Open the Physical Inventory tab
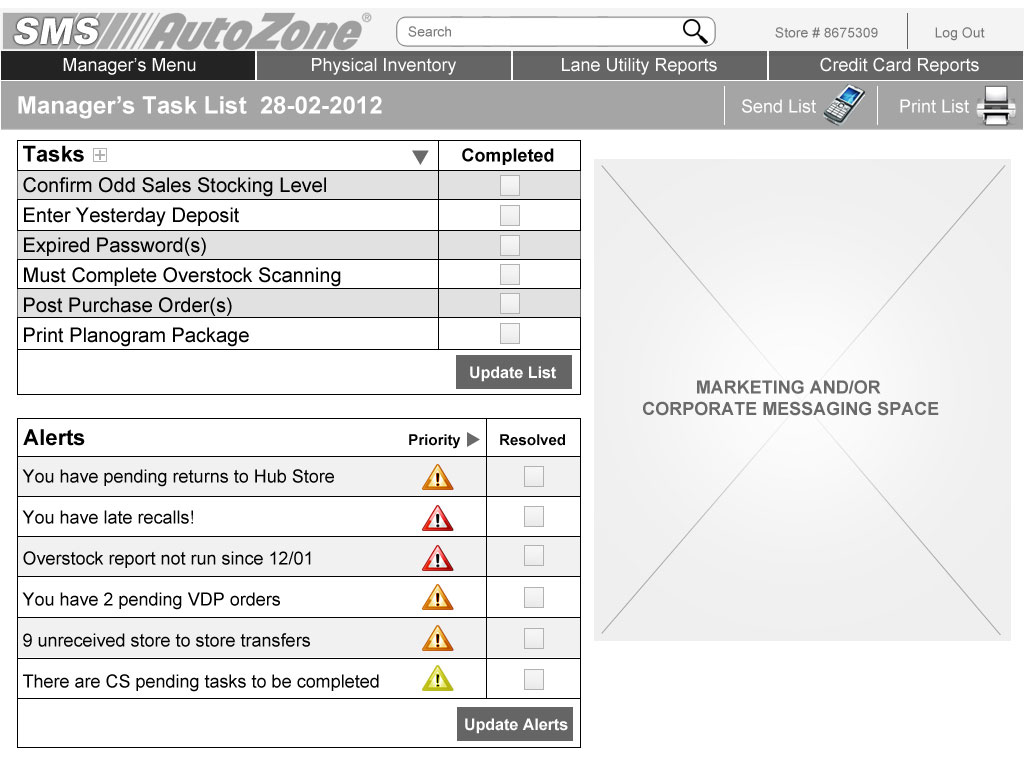This screenshot has width=1024, height=768. click(x=383, y=65)
